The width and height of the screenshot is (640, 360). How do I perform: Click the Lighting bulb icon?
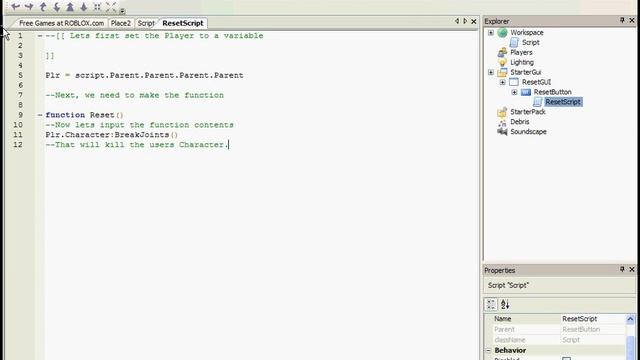tap(502, 62)
